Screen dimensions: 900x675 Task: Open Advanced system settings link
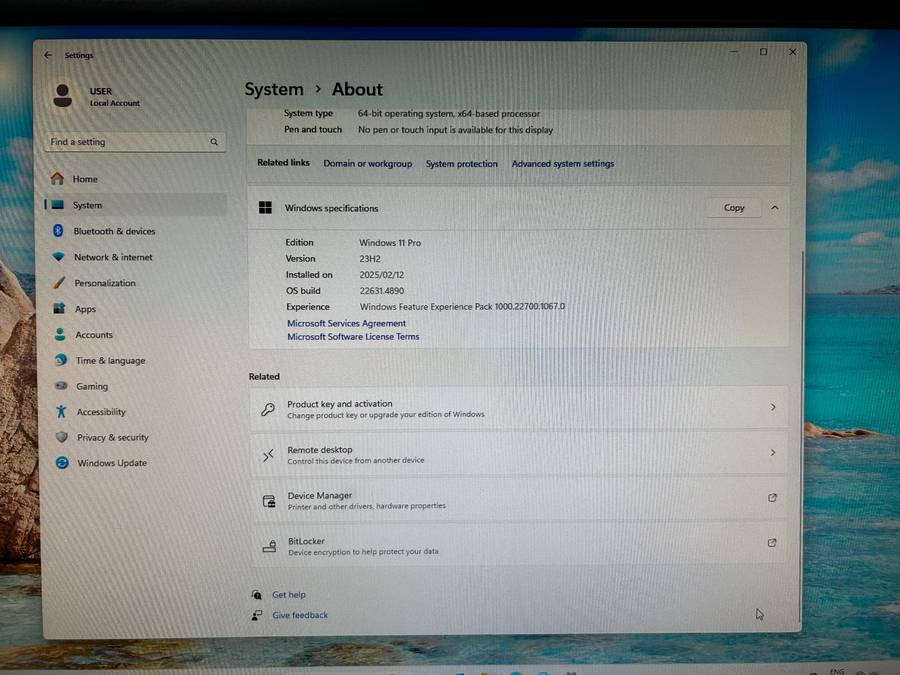coord(562,164)
